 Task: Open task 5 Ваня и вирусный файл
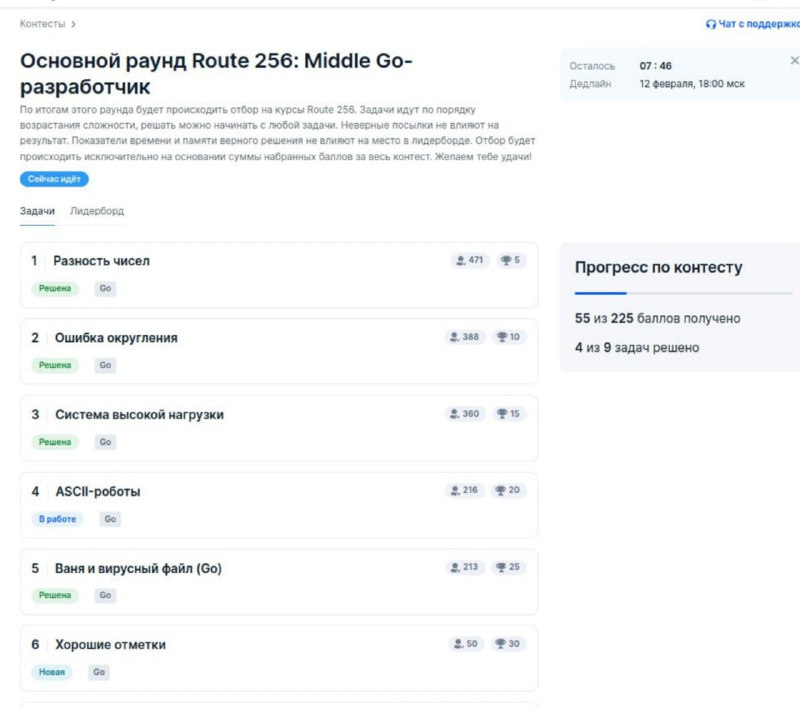pyautogui.click(x=138, y=568)
